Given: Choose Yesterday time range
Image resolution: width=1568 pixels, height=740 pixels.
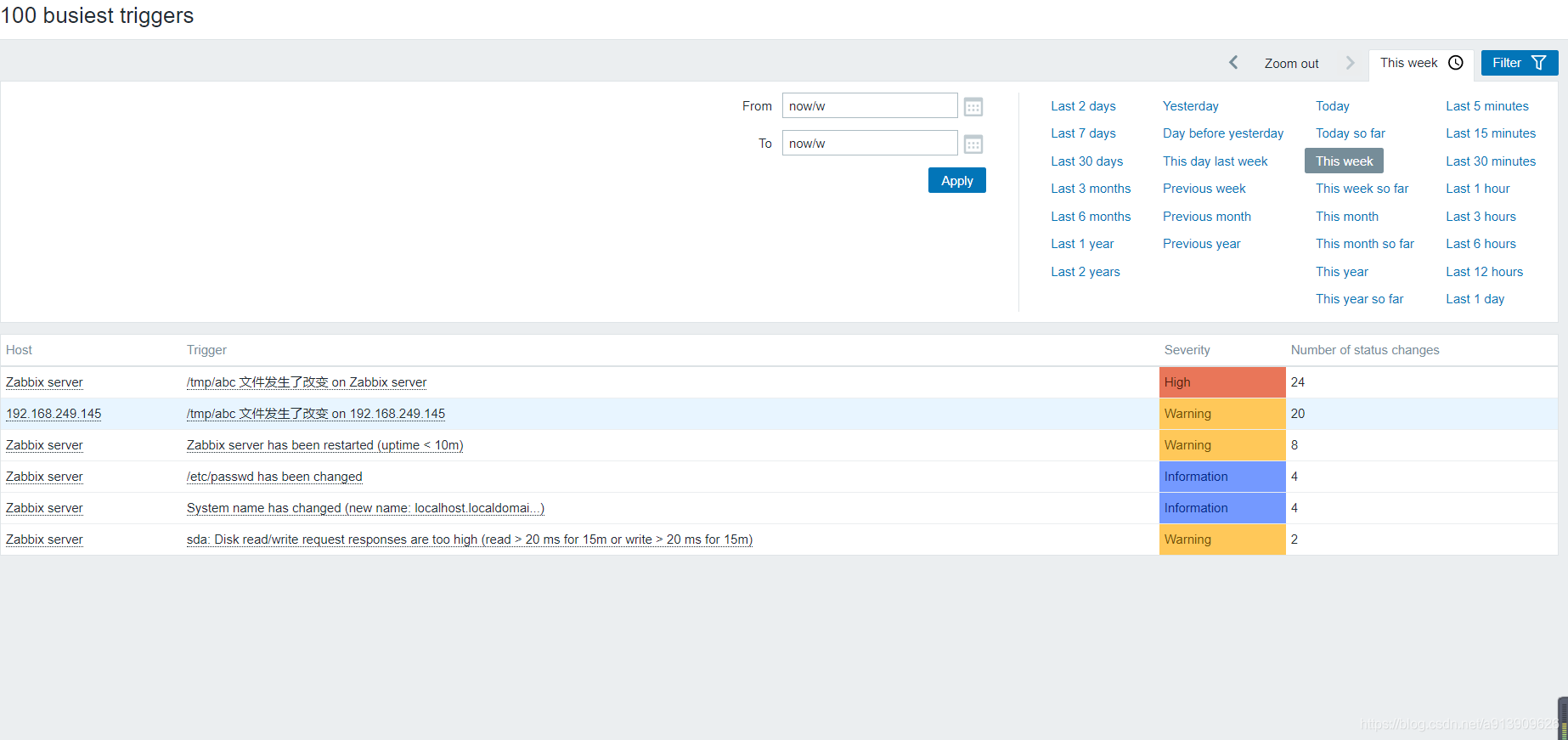Looking at the screenshot, I should [x=1190, y=106].
